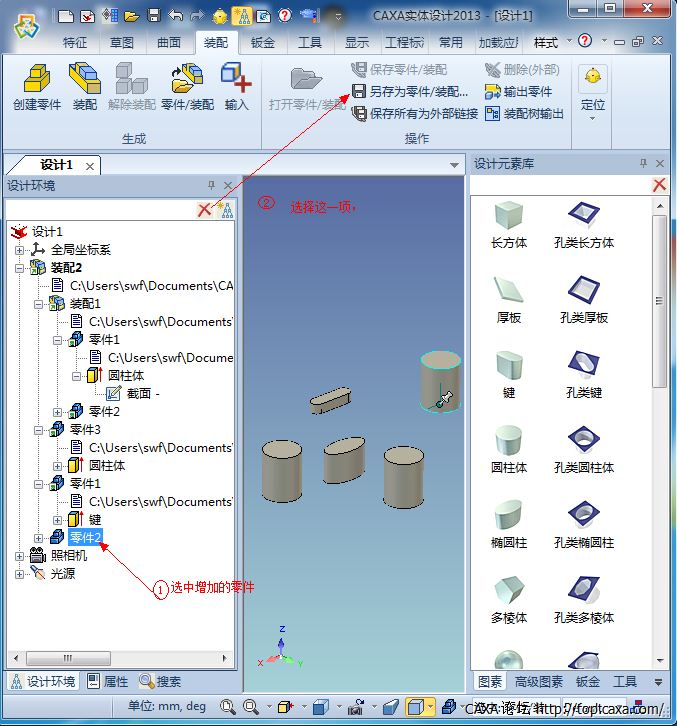The height and width of the screenshot is (726, 677).
Task: Click the Open folder icon in quick access
Action: [x=132, y=17]
